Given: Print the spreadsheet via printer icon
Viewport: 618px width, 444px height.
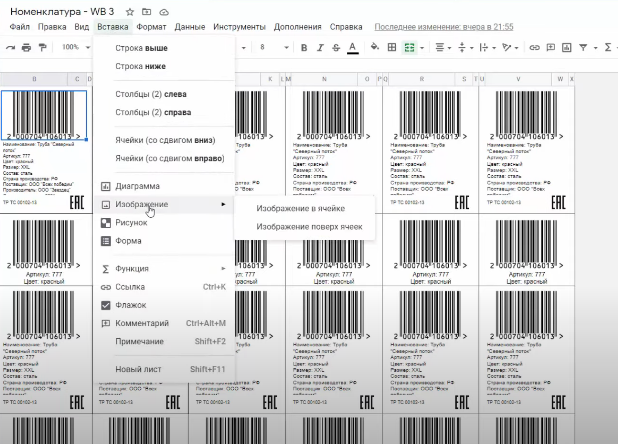Looking at the screenshot, I should (x=26, y=48).
